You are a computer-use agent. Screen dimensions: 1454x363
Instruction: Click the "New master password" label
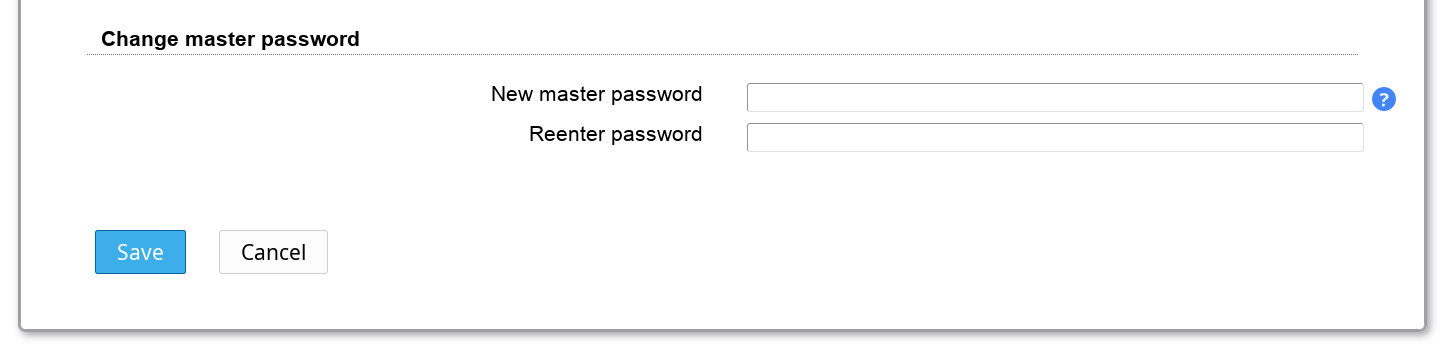point(596,94)
